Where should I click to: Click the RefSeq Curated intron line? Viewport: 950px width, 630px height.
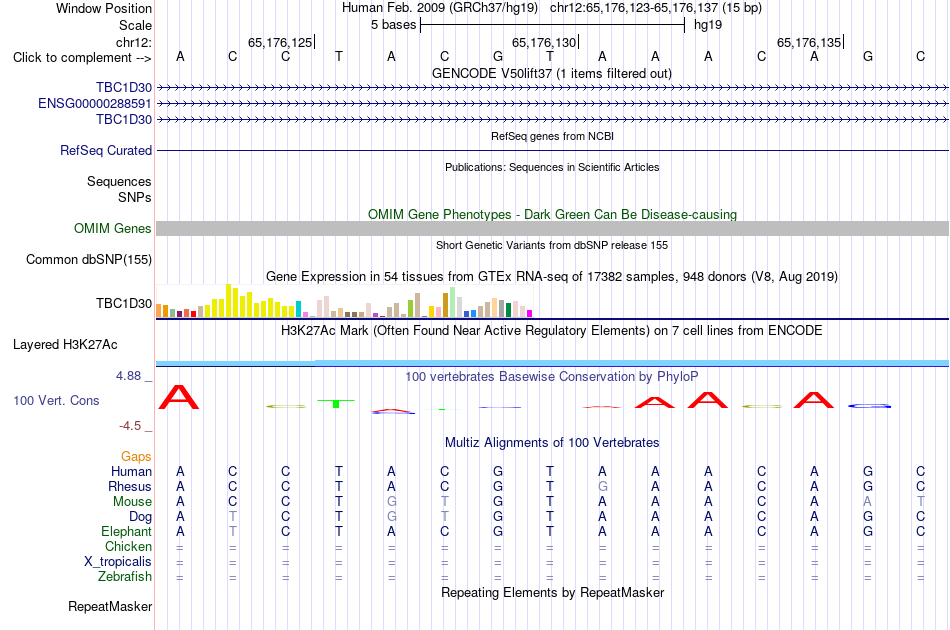552,150
